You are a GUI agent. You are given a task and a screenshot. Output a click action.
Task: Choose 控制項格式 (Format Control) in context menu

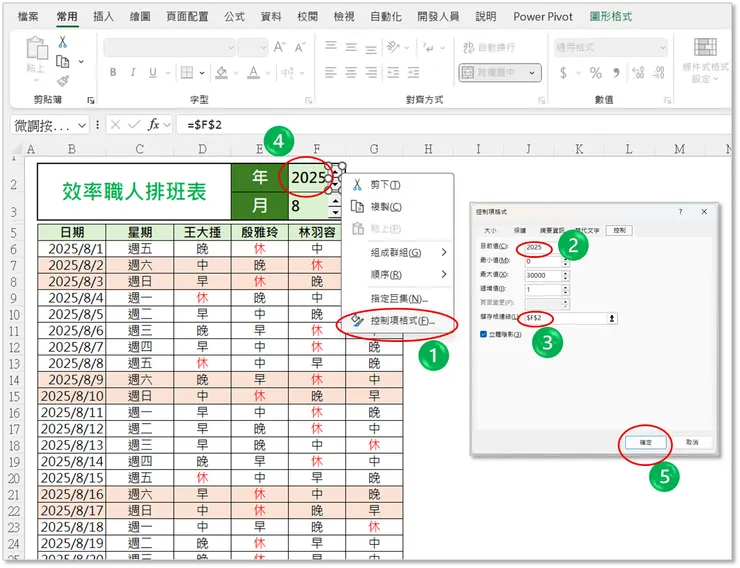[397, 321]
